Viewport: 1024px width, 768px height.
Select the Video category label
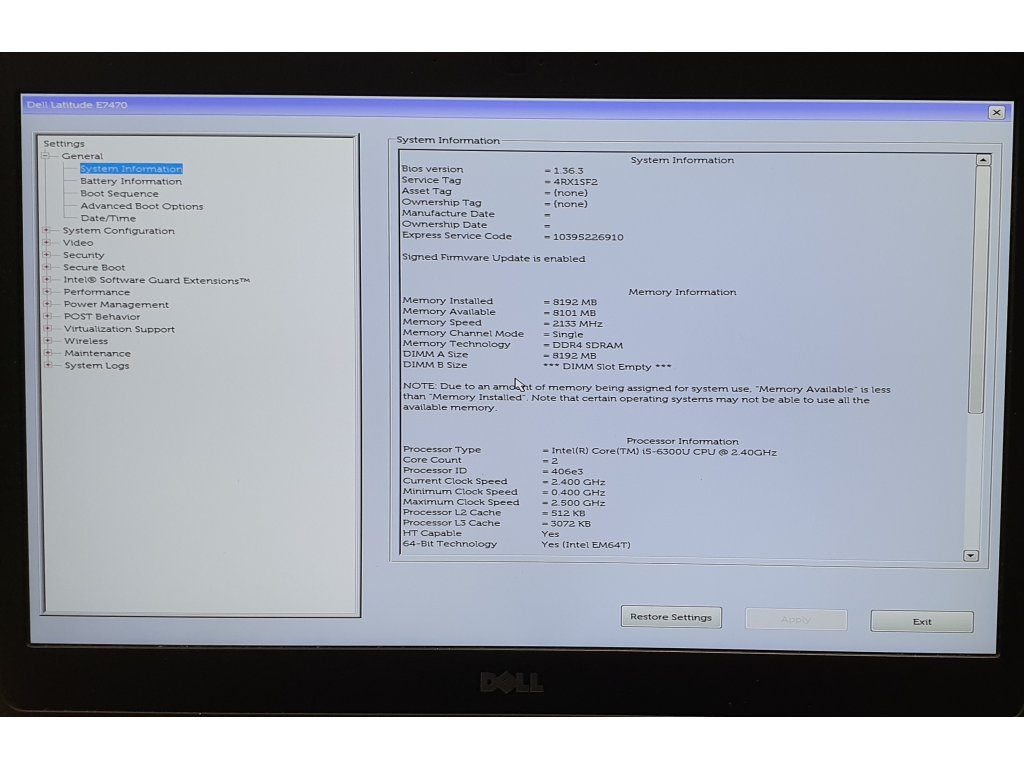click(x=78, y=242)
